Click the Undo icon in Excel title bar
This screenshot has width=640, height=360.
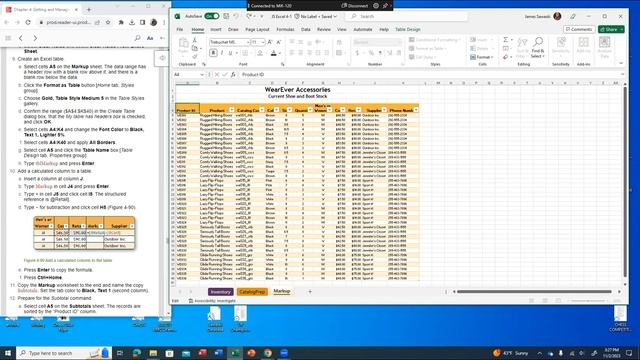(236, 16)
